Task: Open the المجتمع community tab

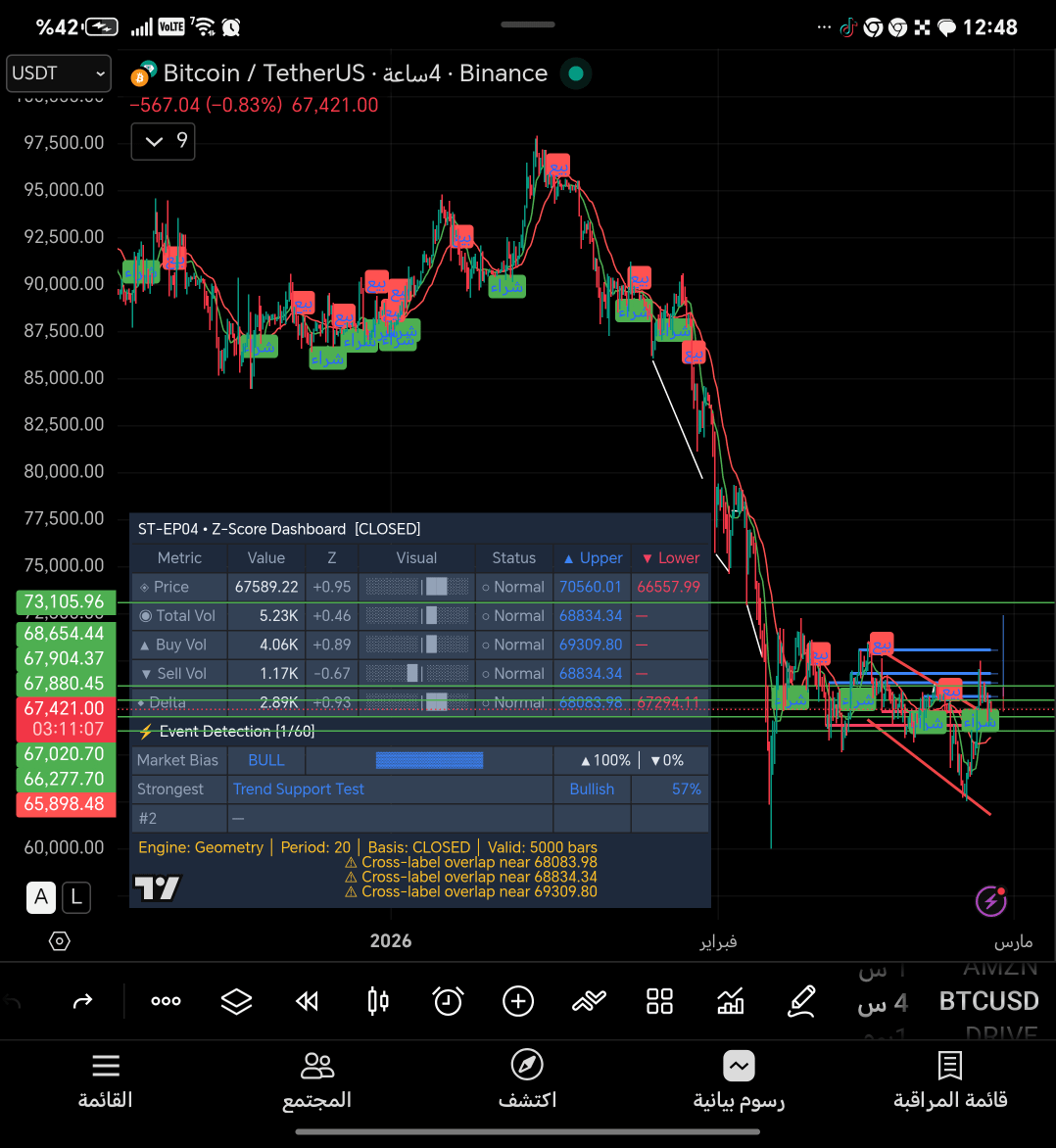Action: click(317, 1081)
